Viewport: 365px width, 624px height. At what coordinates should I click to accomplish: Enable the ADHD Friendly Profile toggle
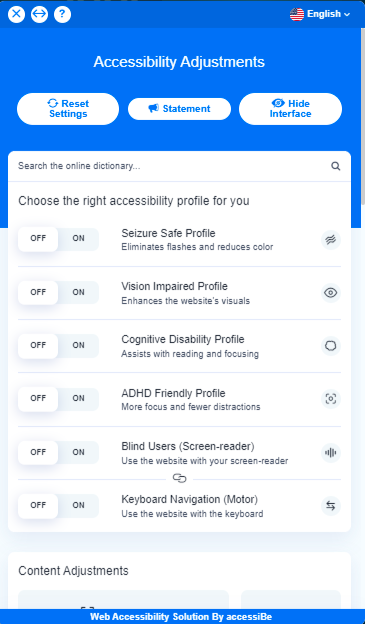[78, 399]
